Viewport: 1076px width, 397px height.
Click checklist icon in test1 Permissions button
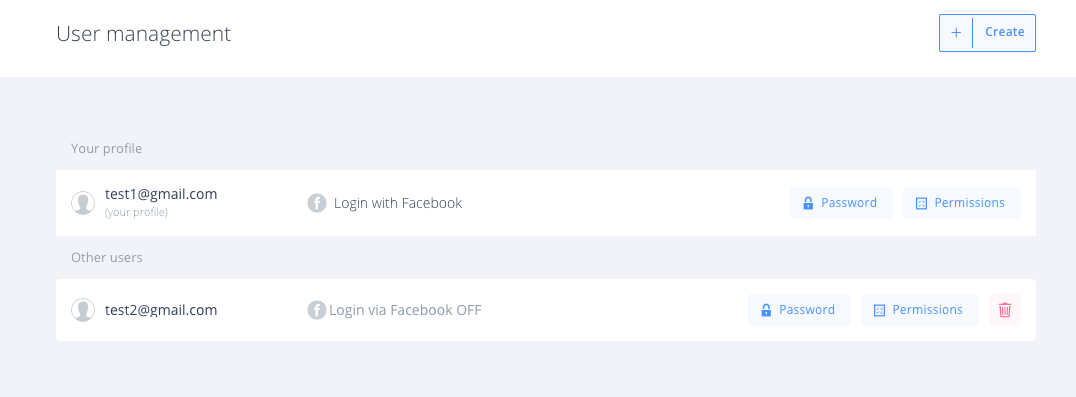922,203
